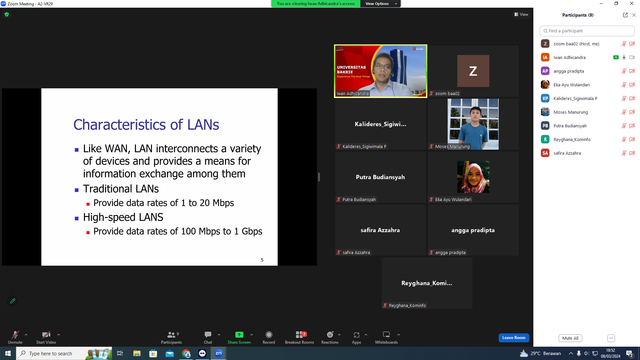Open the Windows Start menu
The image size is (640, 360).
[x=8, y=353]
